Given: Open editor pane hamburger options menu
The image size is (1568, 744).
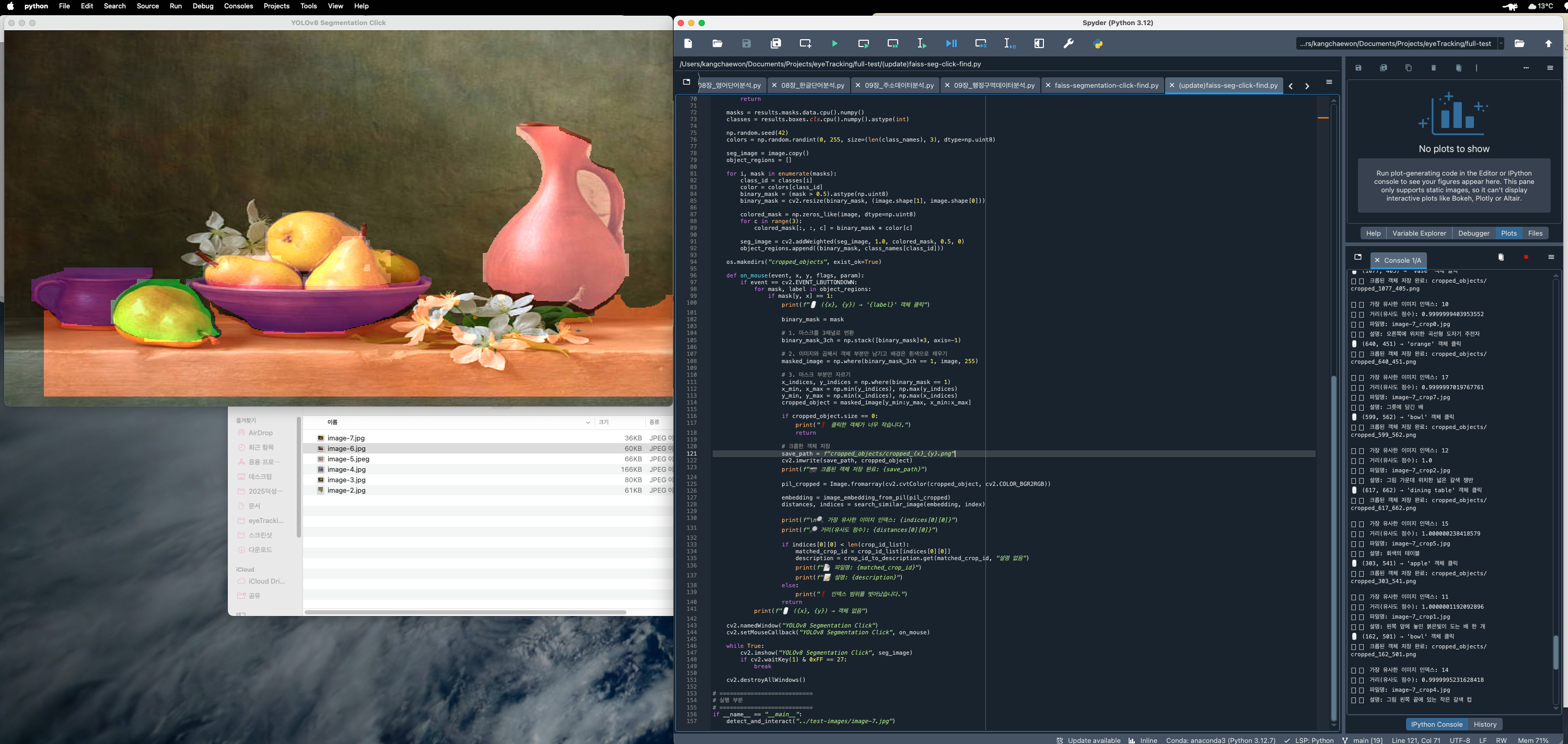Looking at the screenshot, I should [1329, 82].
